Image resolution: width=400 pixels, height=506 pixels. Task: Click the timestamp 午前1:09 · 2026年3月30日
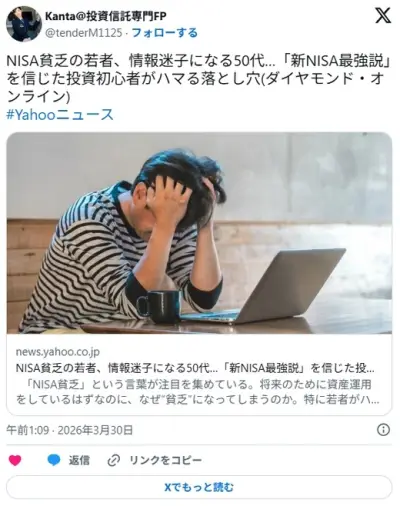coord(70,430)
